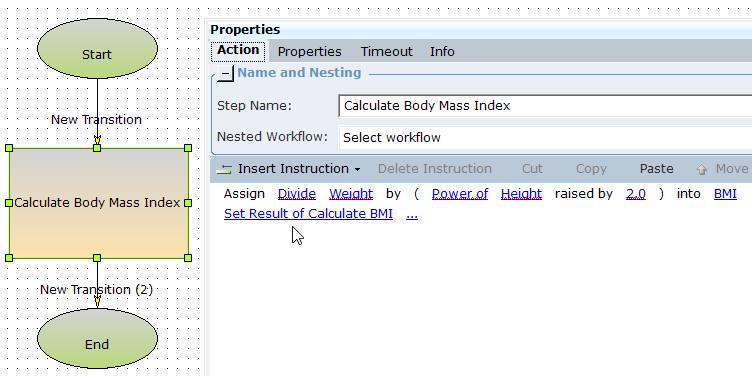Open Set Result of Calculate BMI link

click(x=308, y=213)
